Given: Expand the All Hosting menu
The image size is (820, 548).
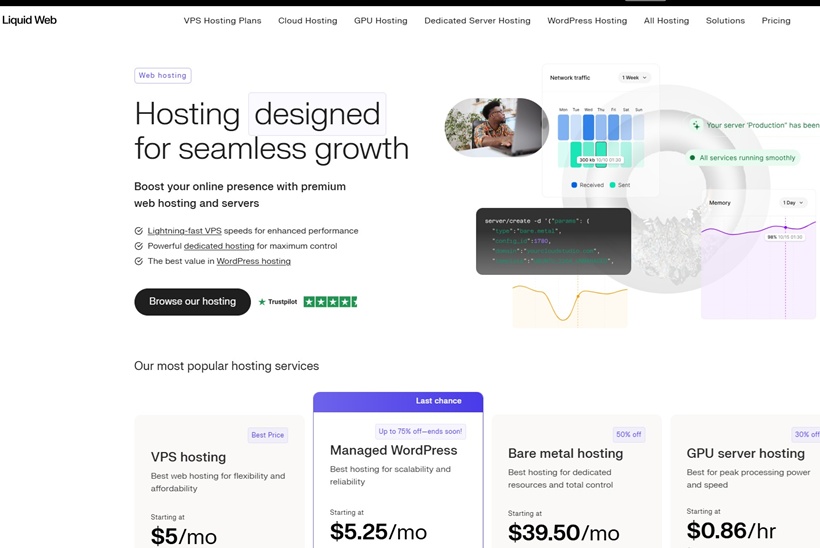Looking at the screenshot, I should click(x=666, y=20).
